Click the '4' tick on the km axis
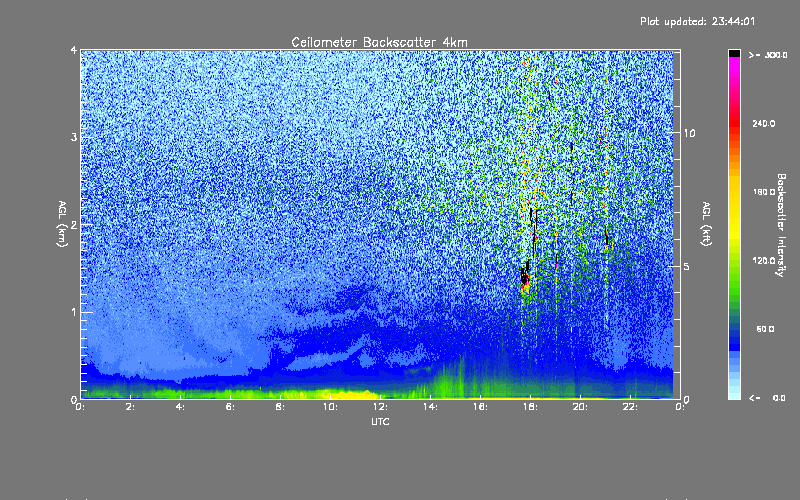800x500 pixels. point(74,50)
